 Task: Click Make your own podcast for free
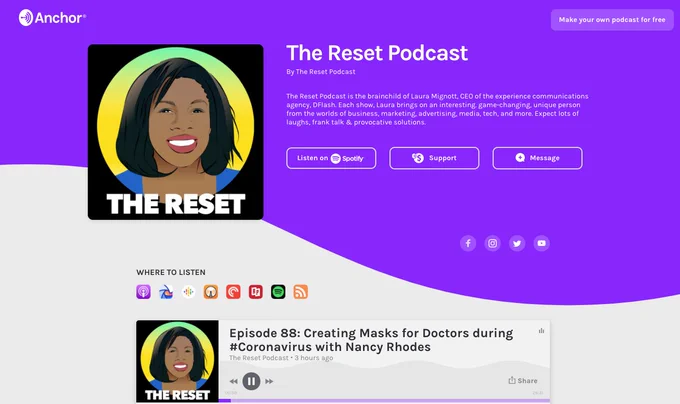(612, 20)
